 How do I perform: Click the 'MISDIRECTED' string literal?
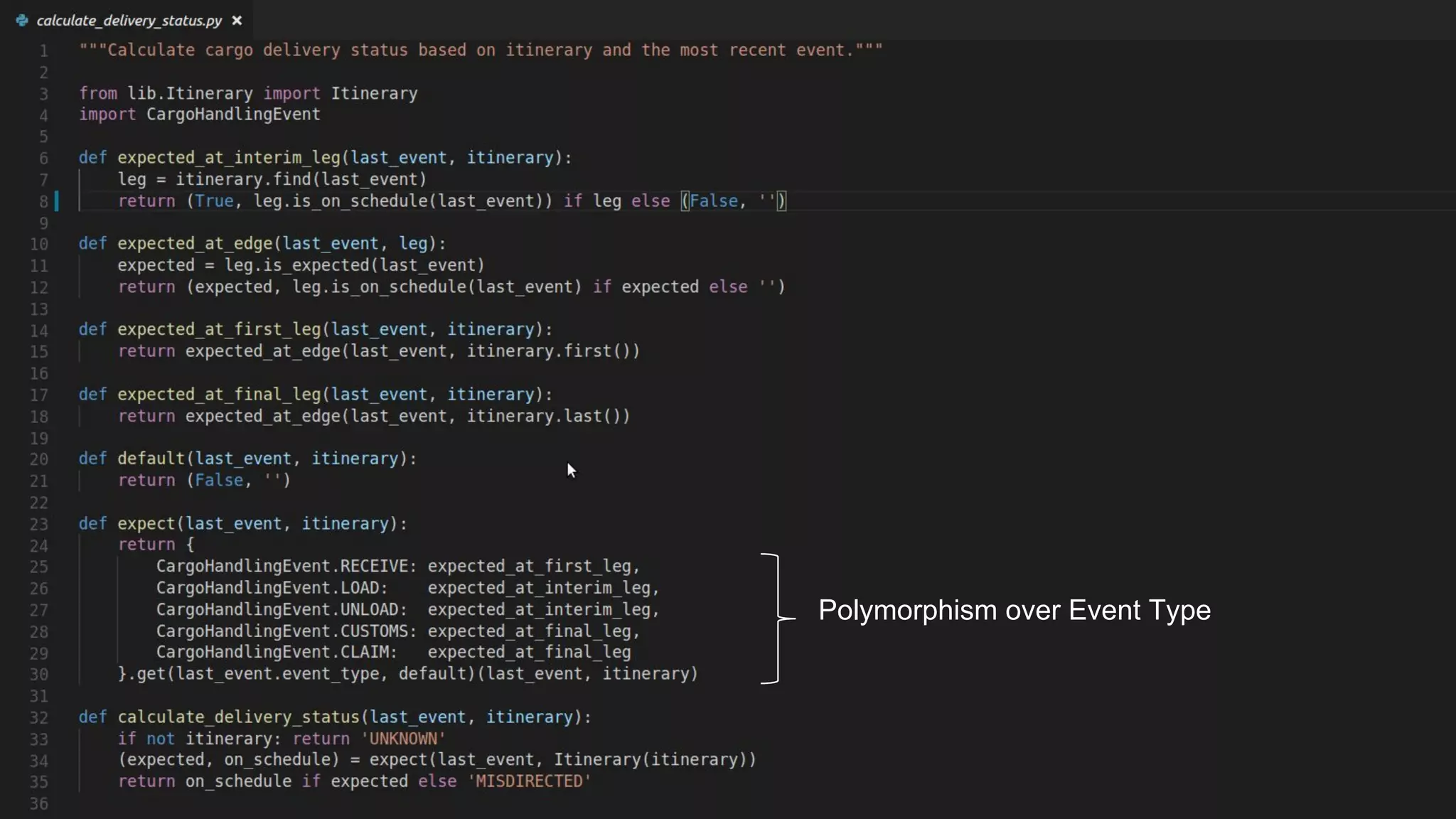coord(529,781)
